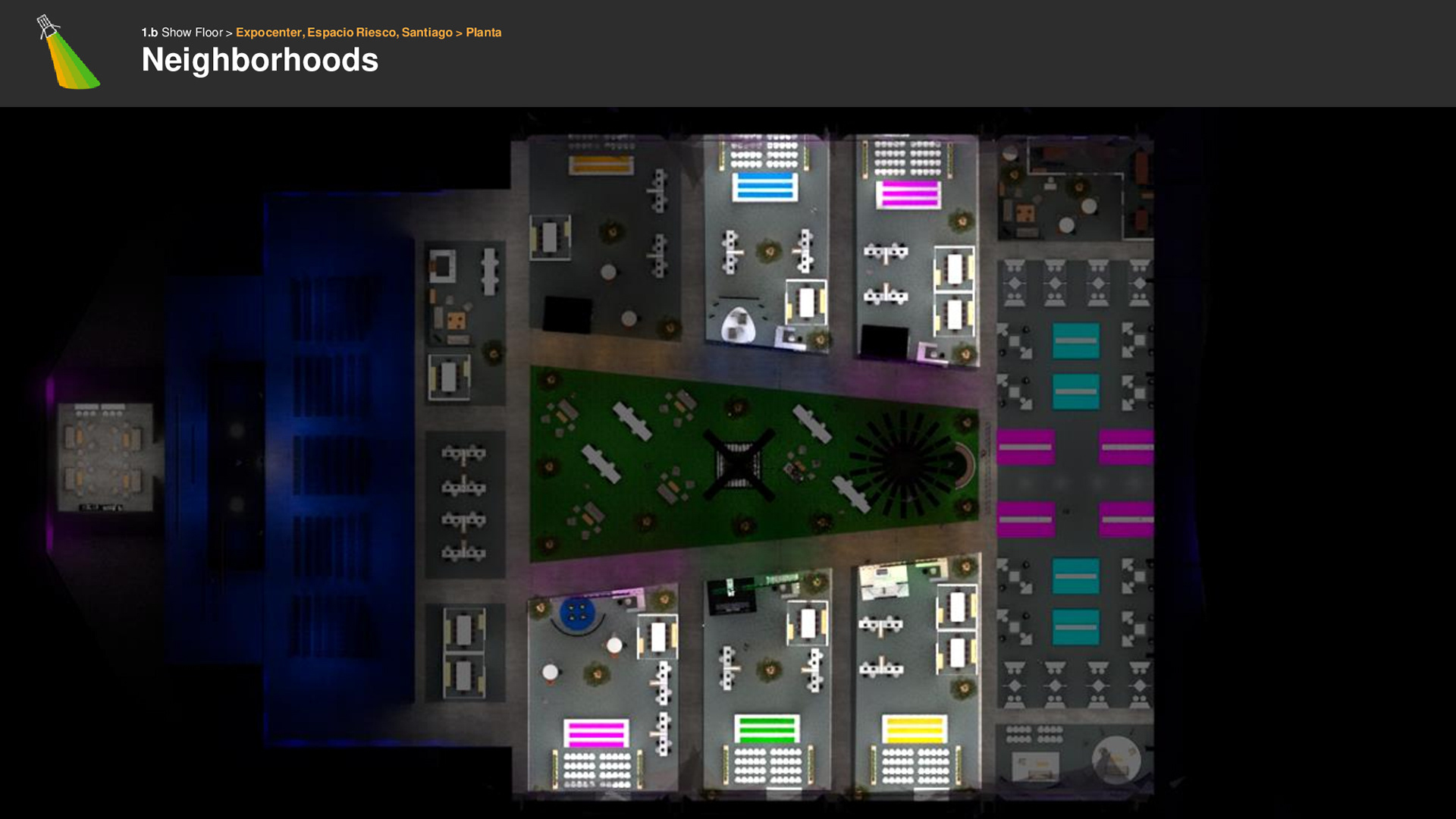Open Expocenter, Espacio Riesco, Santiago breadcrumb
This screenshot has width=1456, height=819.
[344, 33]
